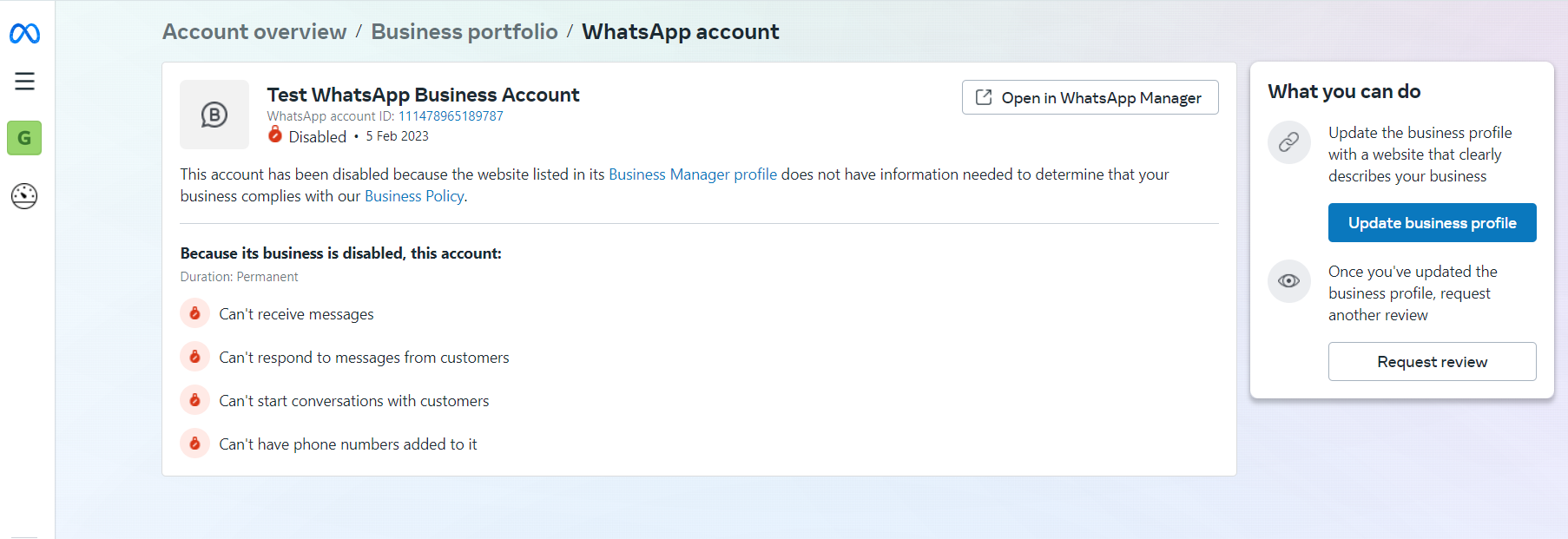Click the 5 Feb 2023 date
Screen dimensions: 1568x539
tap(397, 136)
